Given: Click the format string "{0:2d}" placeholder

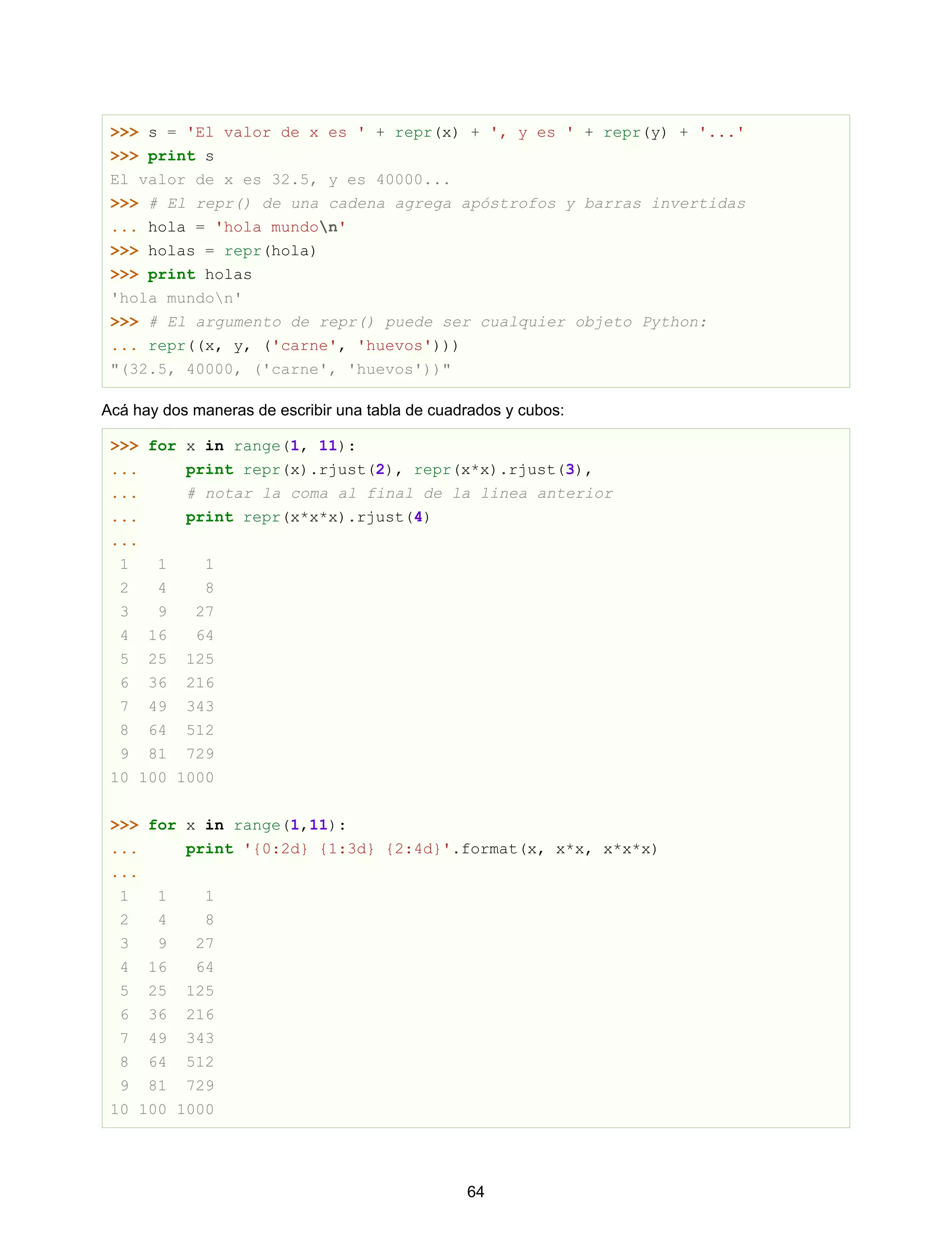Looking at the screenshot, I should 280,849.
